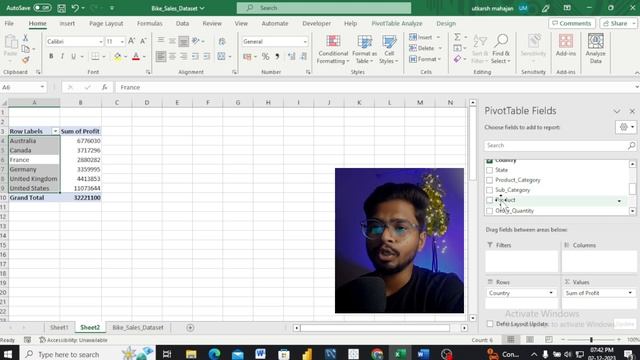Click the Percent Style icon
Screen dimensions: 640x360
click(x=265, y=56)
